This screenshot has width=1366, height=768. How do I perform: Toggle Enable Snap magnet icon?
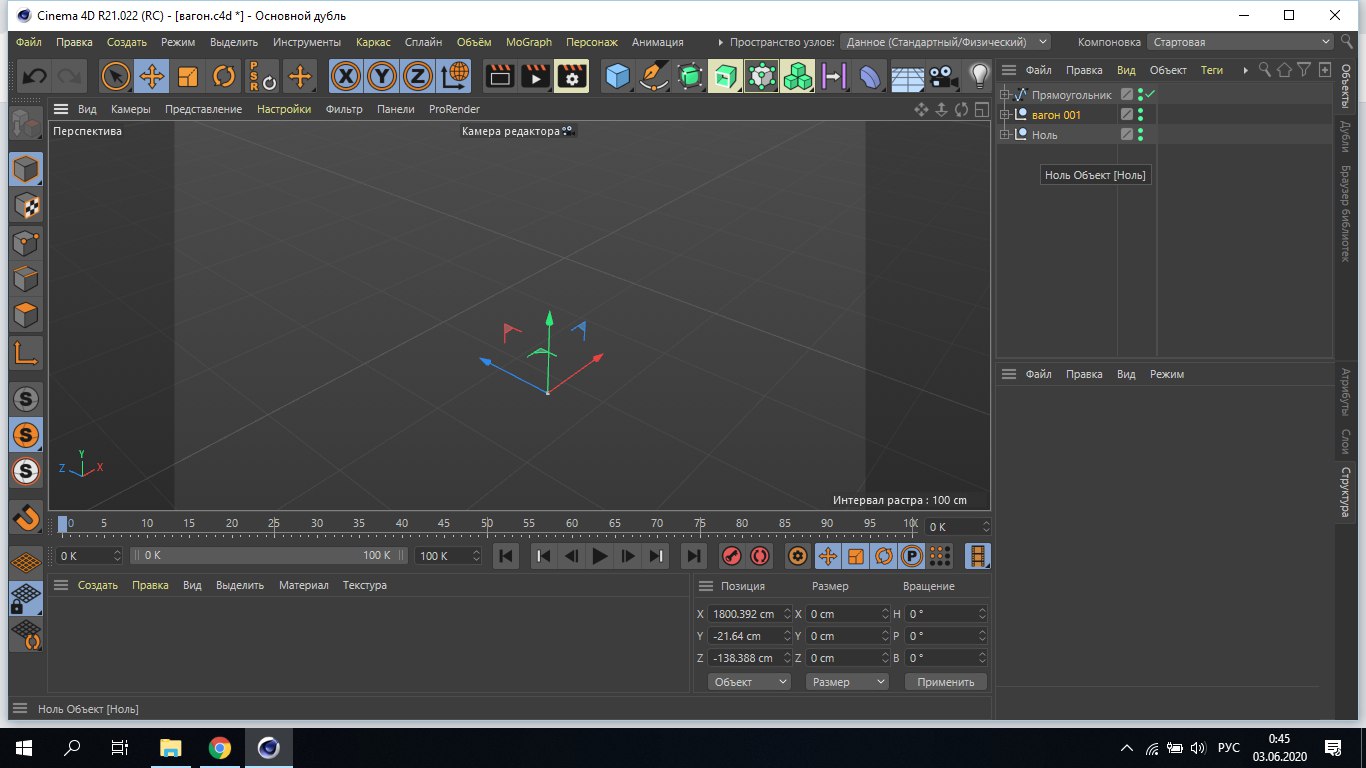26,517
